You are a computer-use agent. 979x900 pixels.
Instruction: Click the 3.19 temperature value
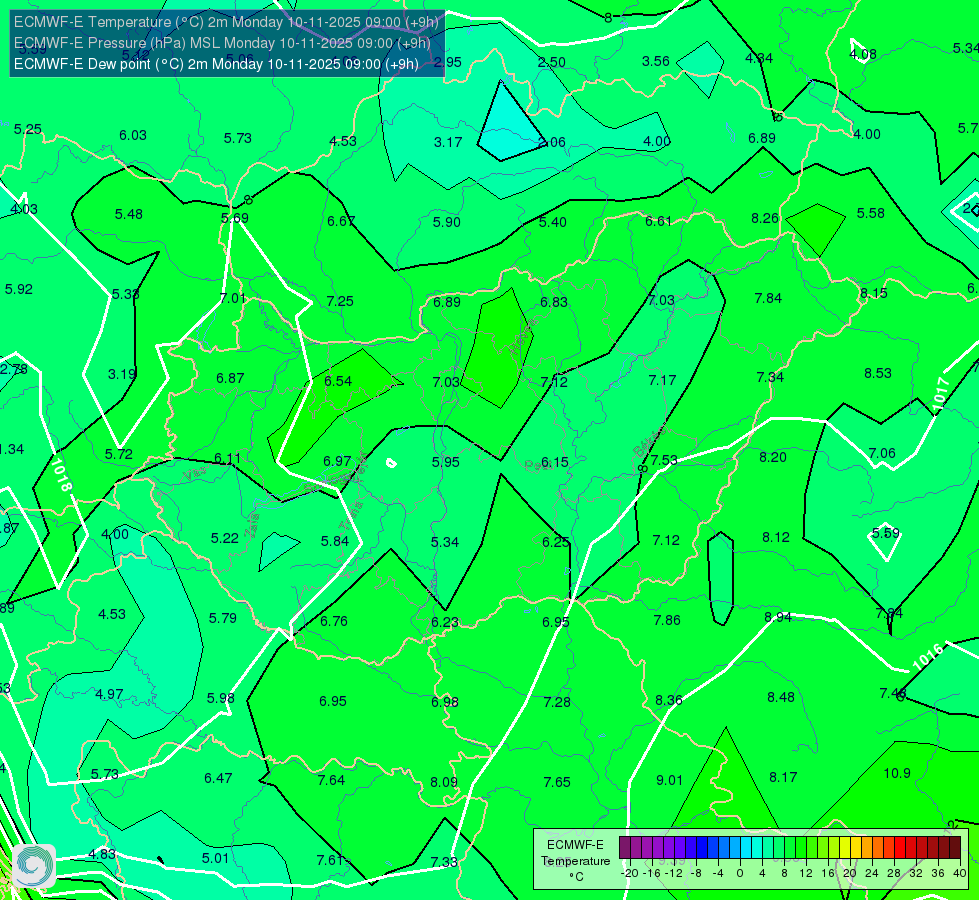tap(122, 374)
